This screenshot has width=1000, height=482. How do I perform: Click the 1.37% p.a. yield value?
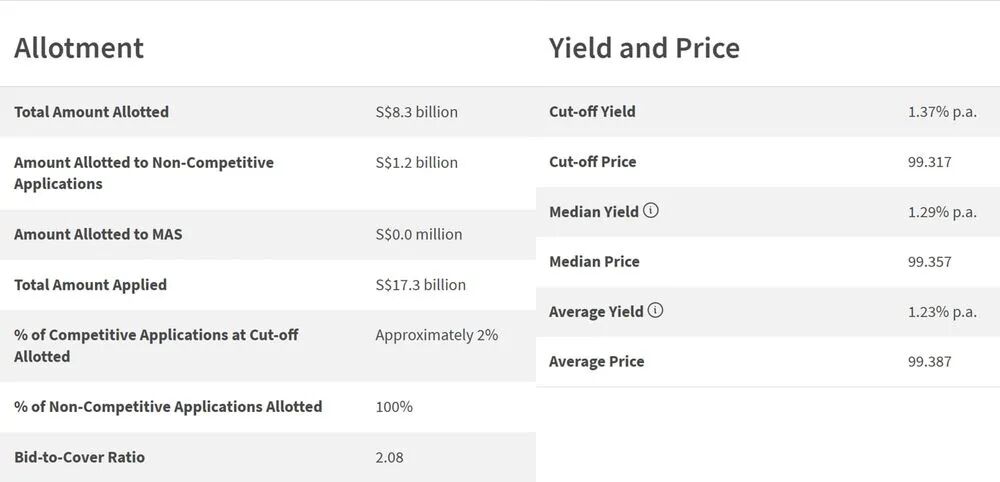coord(942,112)
